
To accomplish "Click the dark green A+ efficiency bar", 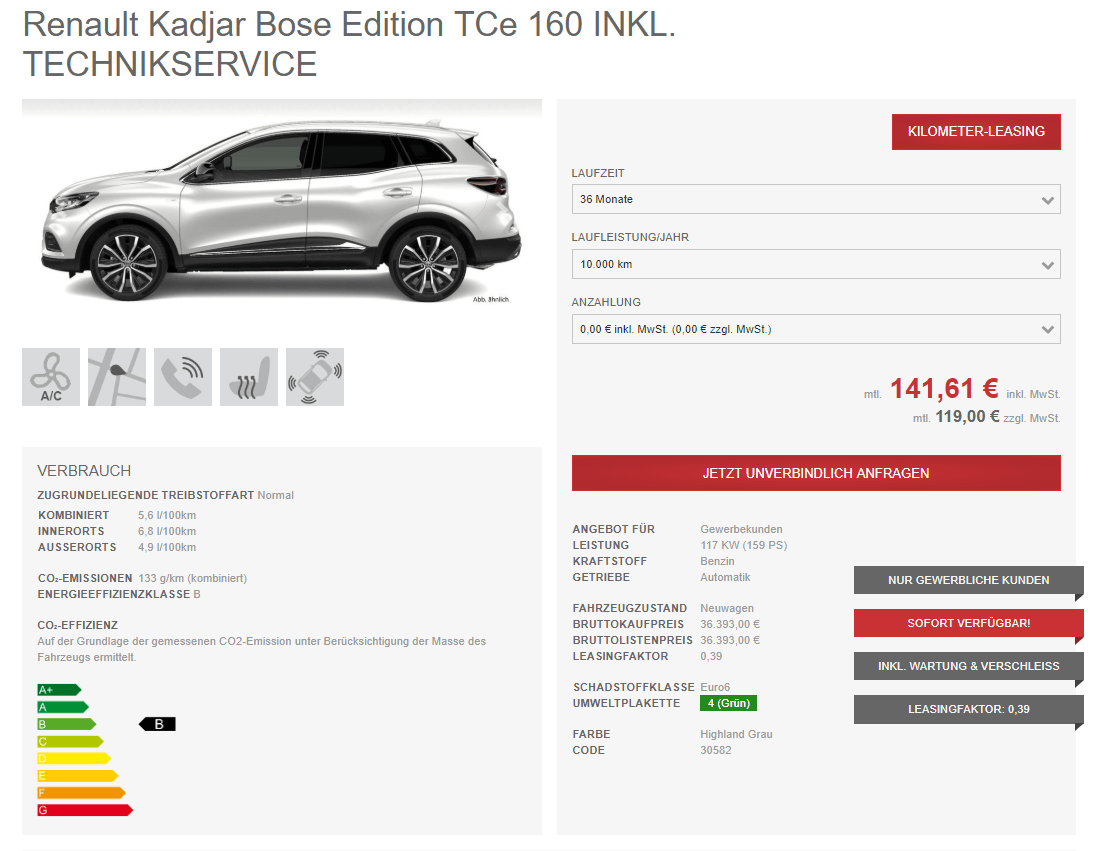I will [x=59, y=690].
